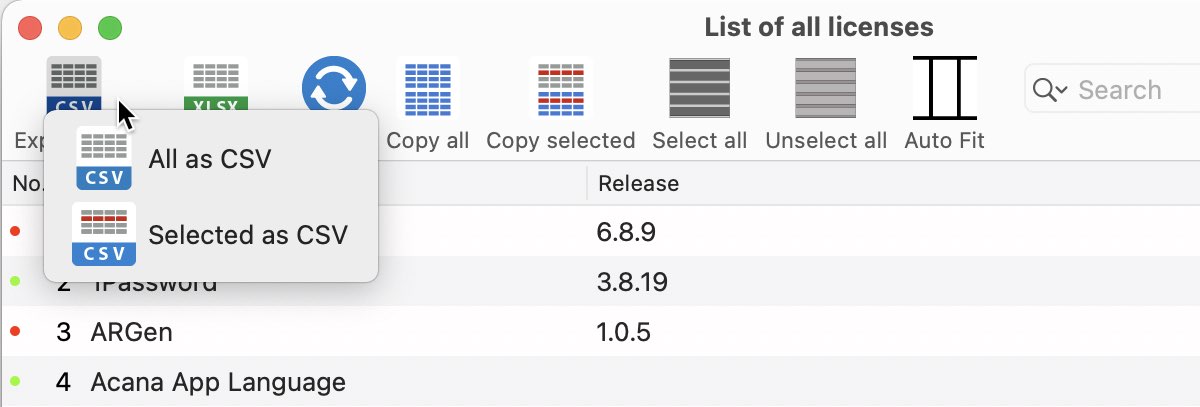Sort by the Release column header
This screenshot has height=407, width=1200.
pos(638,183)
